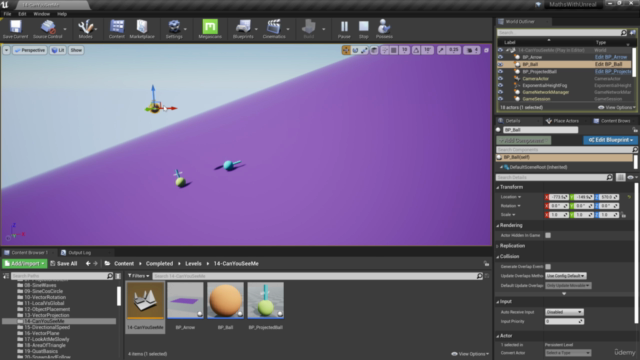Open viewport options dropdown arrow
The image size is (640, 360).
pyautogui.click(x=7, y=50)
